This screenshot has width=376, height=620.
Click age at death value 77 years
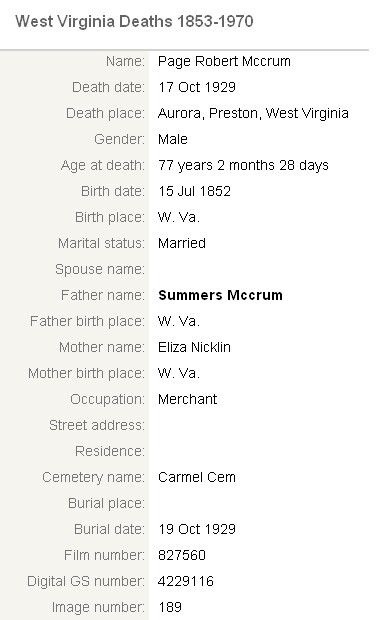243,165
